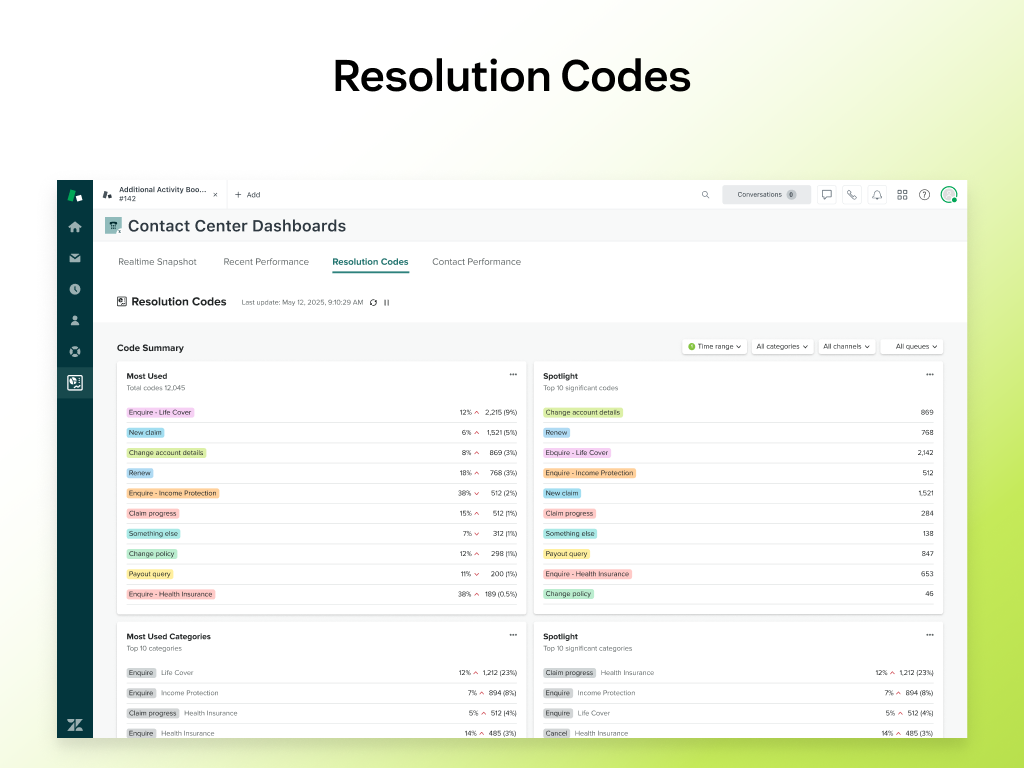
Task: Click the search magnifier icon
Action: [x=705, y=195]
